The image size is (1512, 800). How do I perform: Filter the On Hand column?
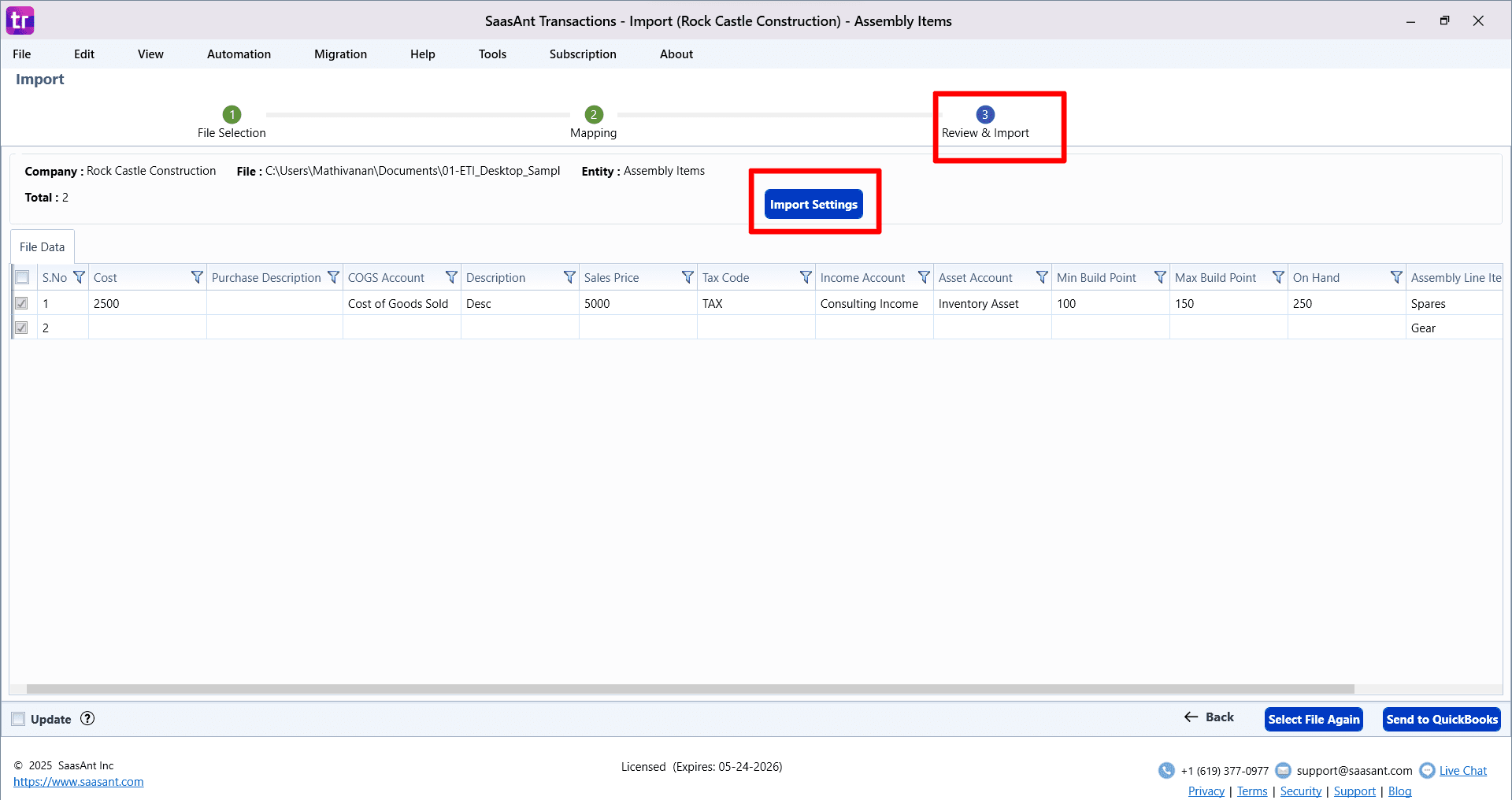tap(1396, 277)
